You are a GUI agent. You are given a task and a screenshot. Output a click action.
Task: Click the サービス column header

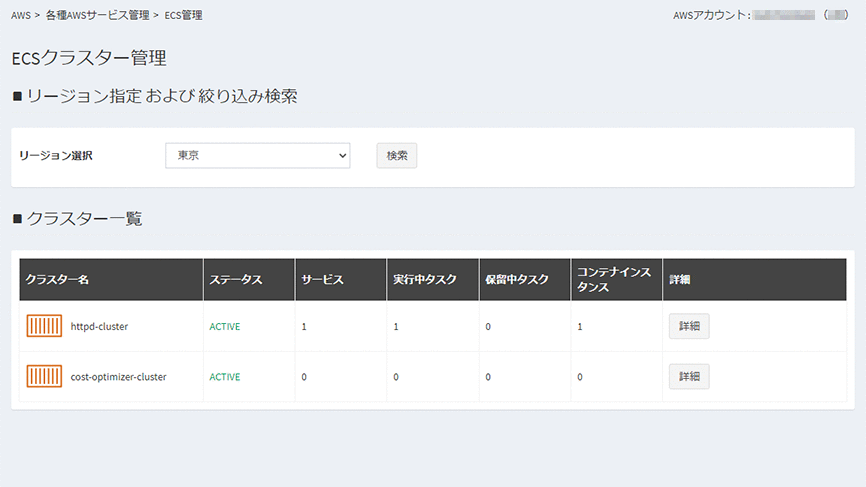point(341,279)
